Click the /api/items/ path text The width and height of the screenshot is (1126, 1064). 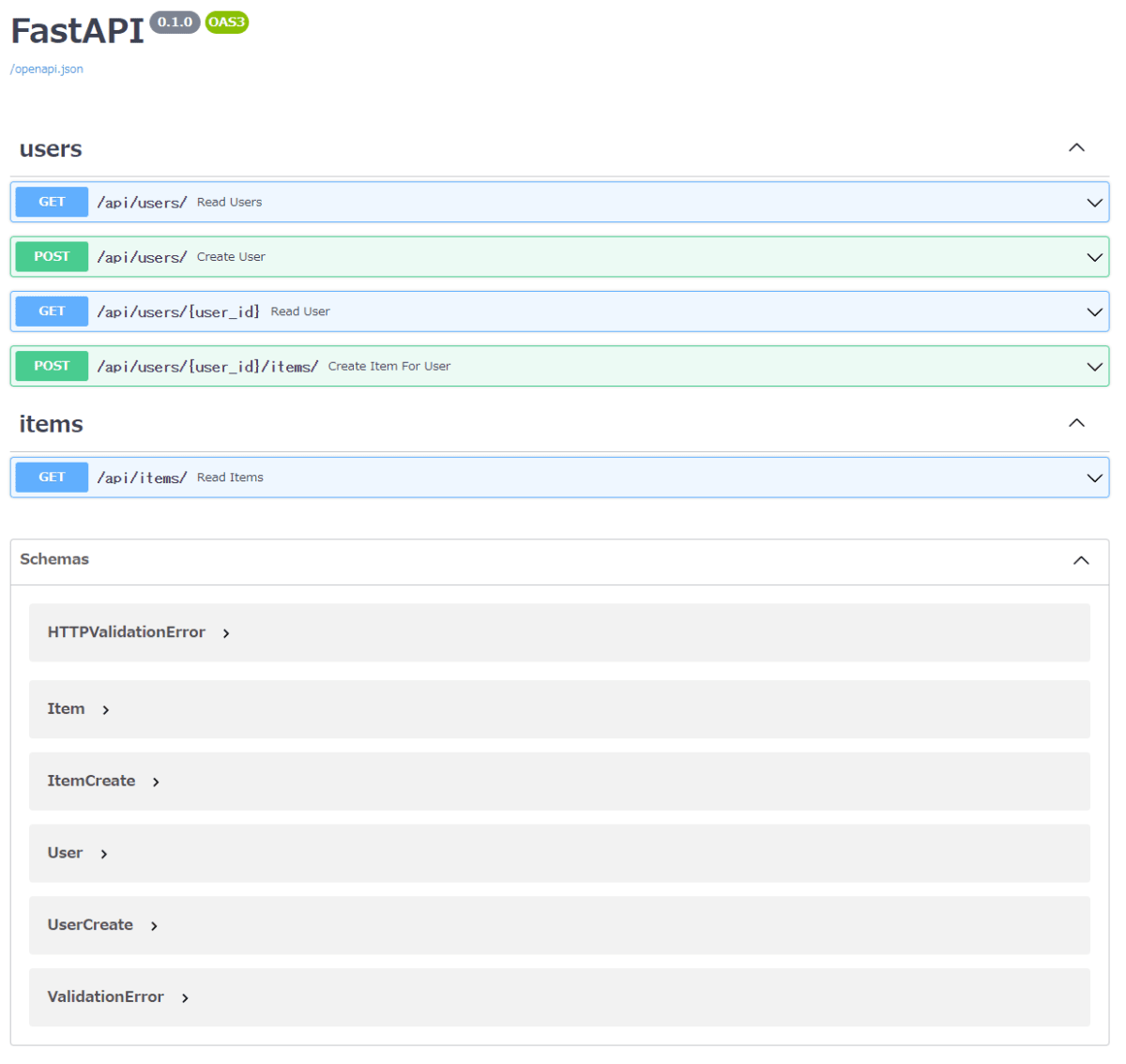pos(142,478)
